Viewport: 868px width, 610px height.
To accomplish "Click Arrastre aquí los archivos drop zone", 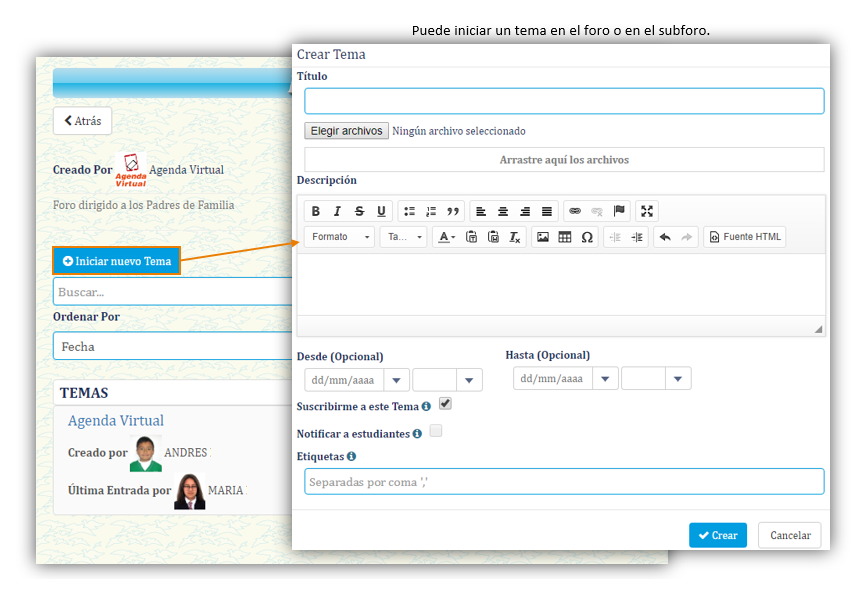I will tap(564, 159).
